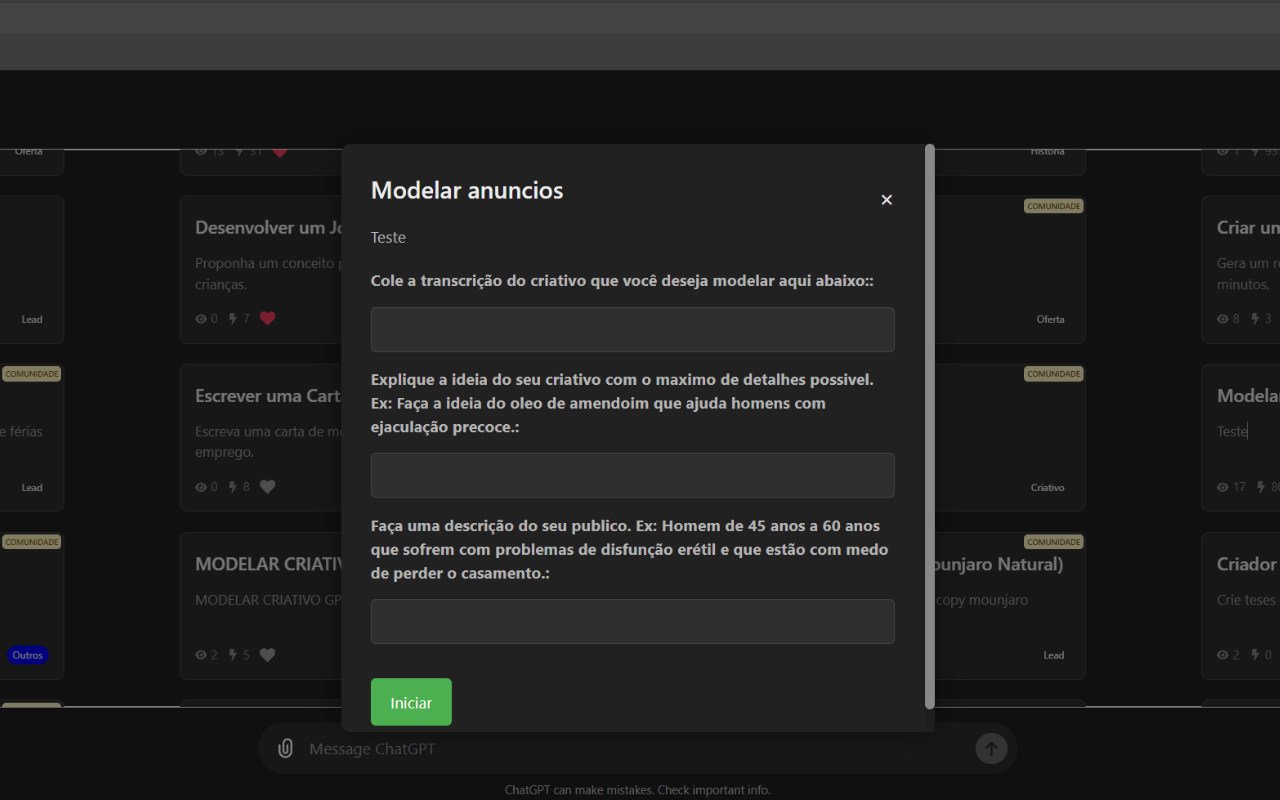Open the MODELAR CRIATIV card title
Image resolution: width=1280 pixels, height=800 pixels.
(268, 564)
